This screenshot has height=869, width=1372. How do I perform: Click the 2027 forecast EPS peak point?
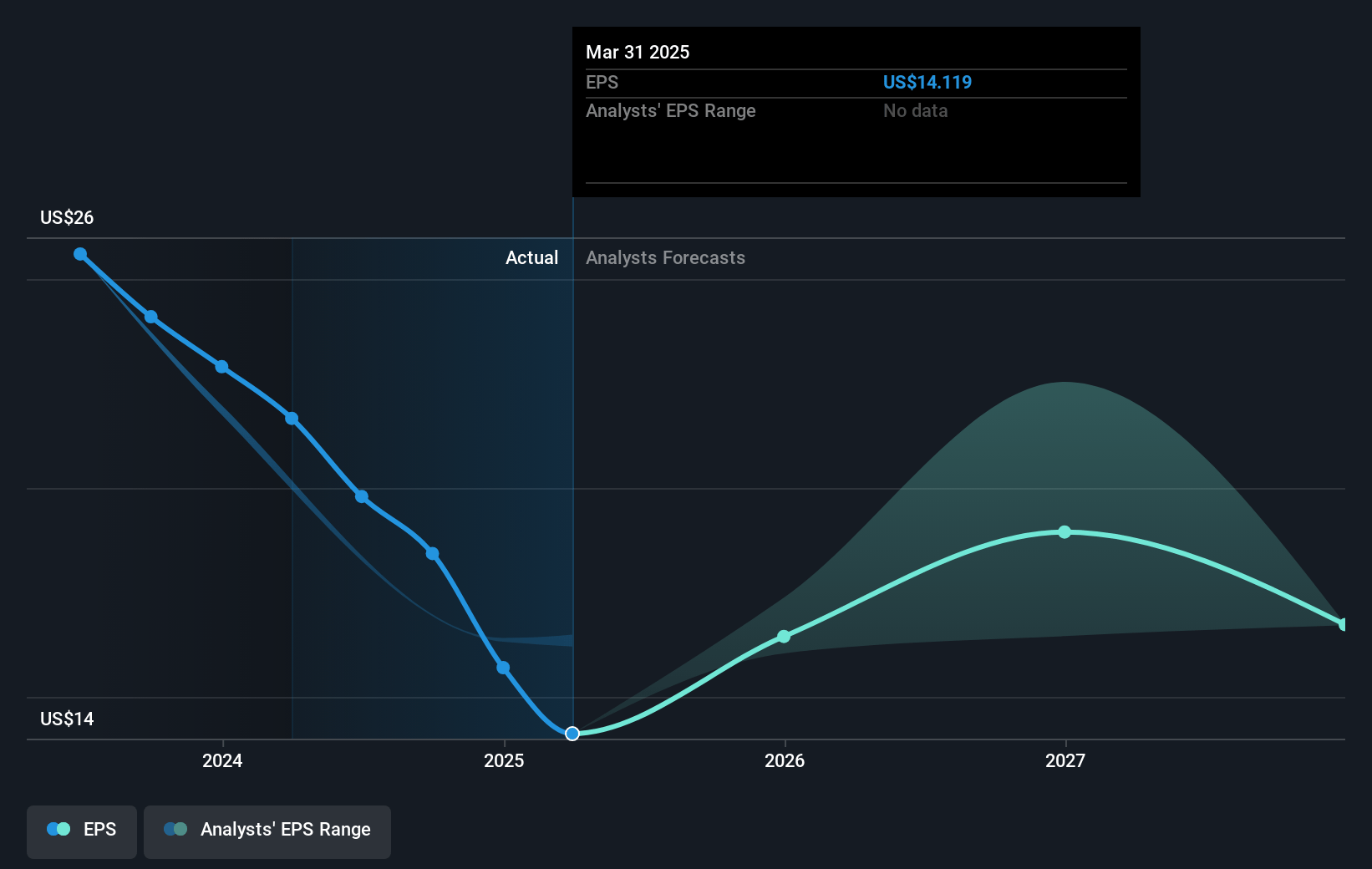click(1065, 532)
